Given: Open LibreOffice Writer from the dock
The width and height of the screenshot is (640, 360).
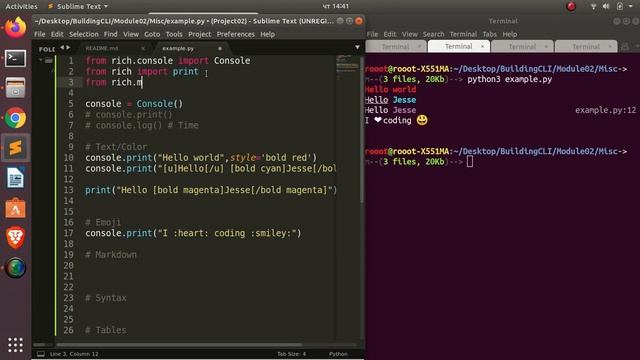Looking at the screenshot, I should (x=16, y=178).
